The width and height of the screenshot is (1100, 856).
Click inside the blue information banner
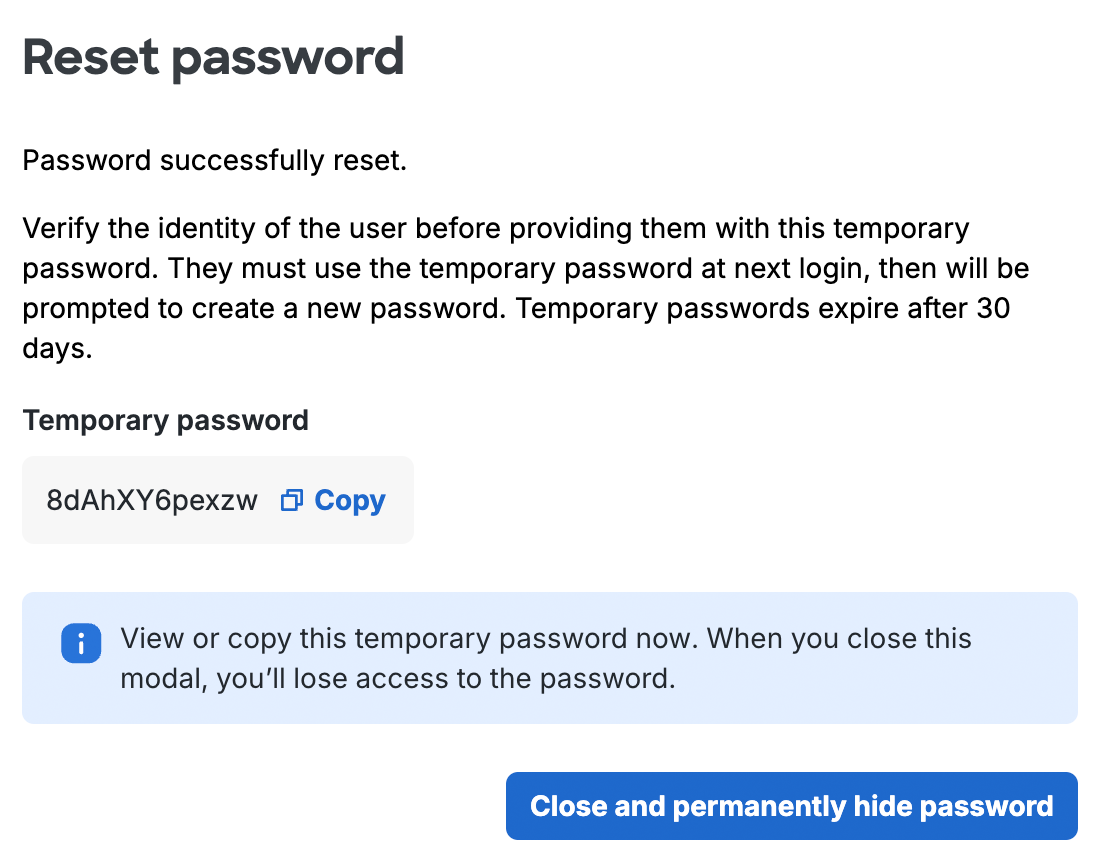tap(550, 657)
